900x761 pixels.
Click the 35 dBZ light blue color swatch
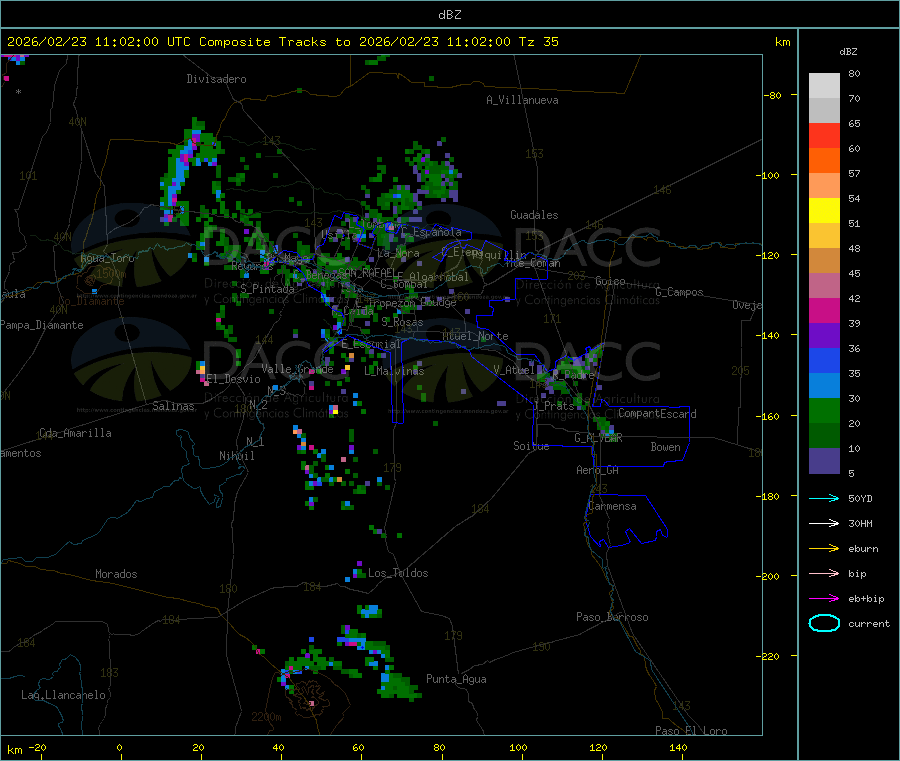click(824, 386)
